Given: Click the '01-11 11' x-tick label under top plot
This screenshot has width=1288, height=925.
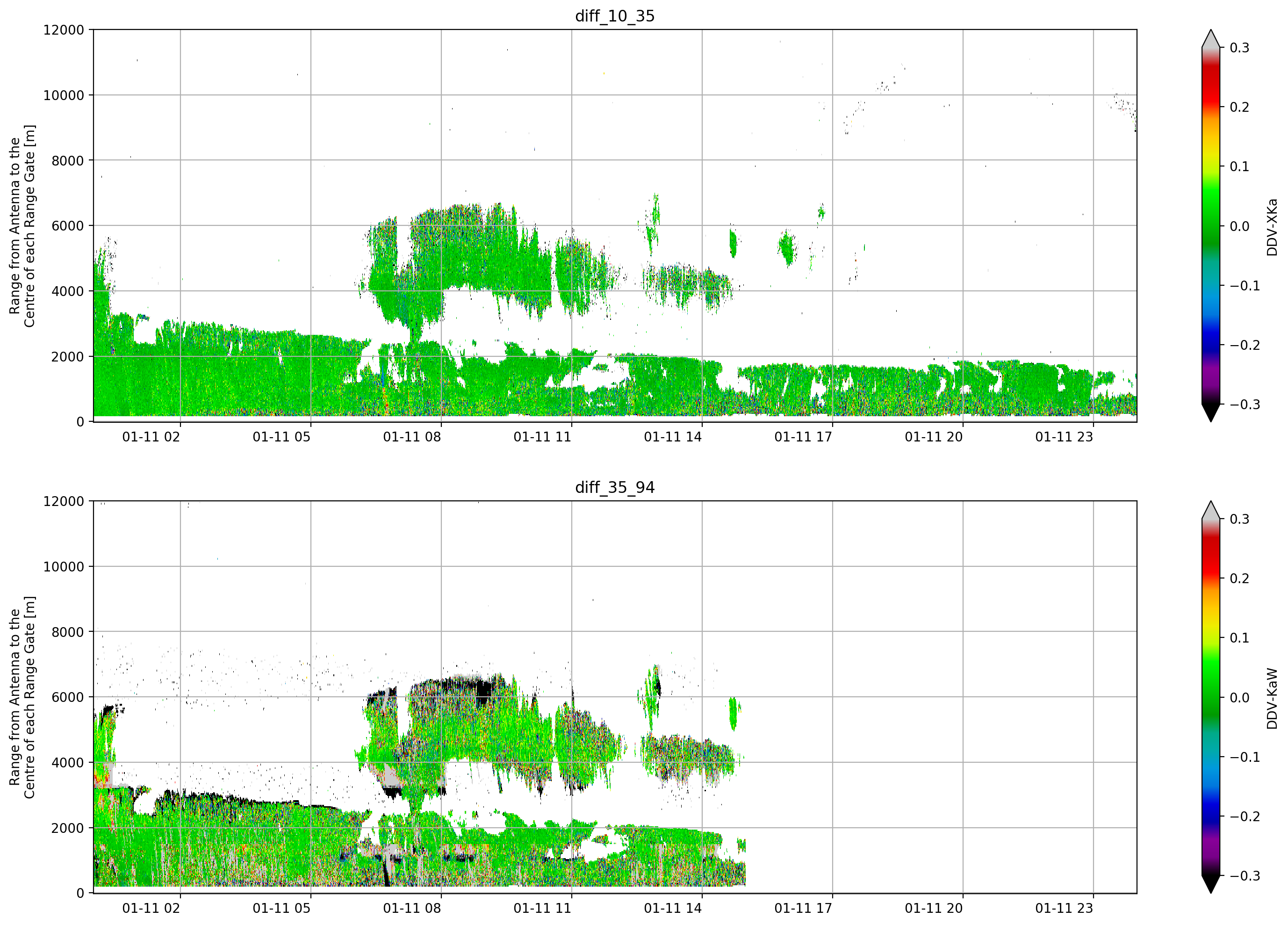Looking at the screenshot, I should (x=542, y=437).
